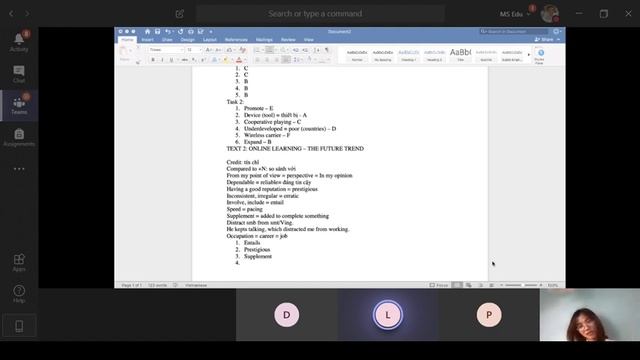Image resolution: width=640 pixels, height=360 pixels.
Task: Open the font name combo box
Action: coord(165,50)
